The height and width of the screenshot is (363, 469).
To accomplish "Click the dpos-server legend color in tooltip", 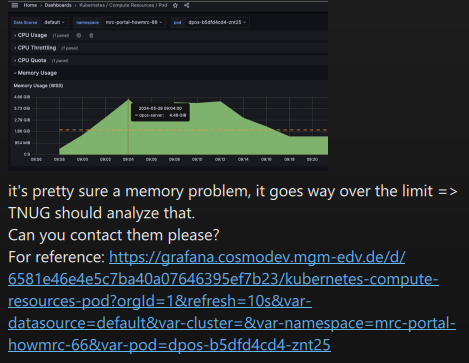I will 136,115.
